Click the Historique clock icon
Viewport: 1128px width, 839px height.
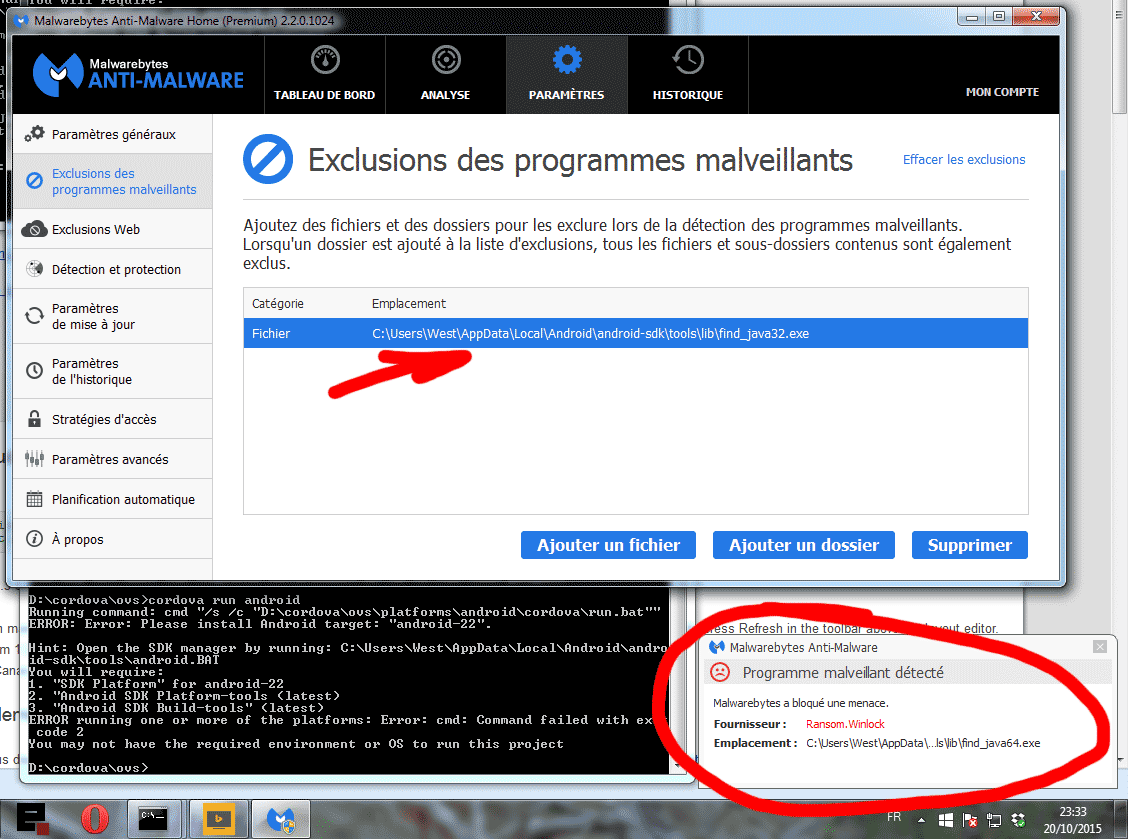[688, 60]
